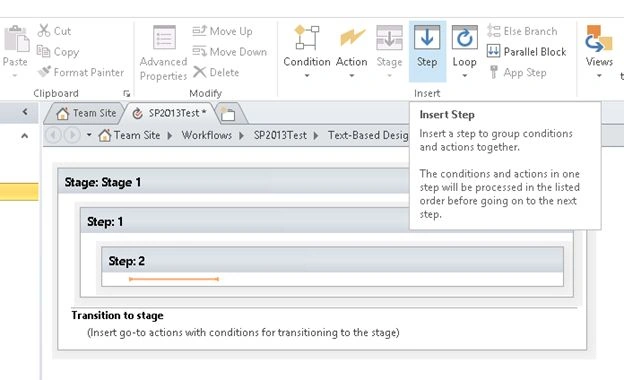The image size is (624, 380).
Task: Select the SP2013Test workflow tab
Action: click(x=170, y=113)
